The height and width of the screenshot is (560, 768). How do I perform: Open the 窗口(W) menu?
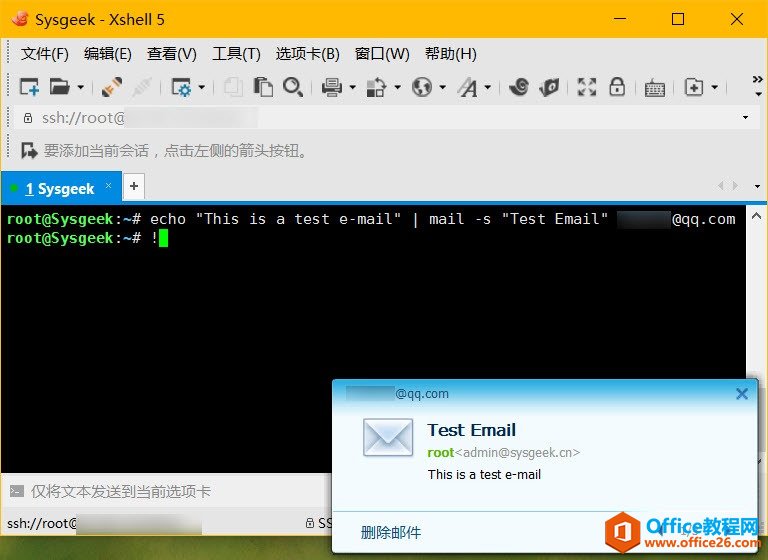click(x=382, y=53)
